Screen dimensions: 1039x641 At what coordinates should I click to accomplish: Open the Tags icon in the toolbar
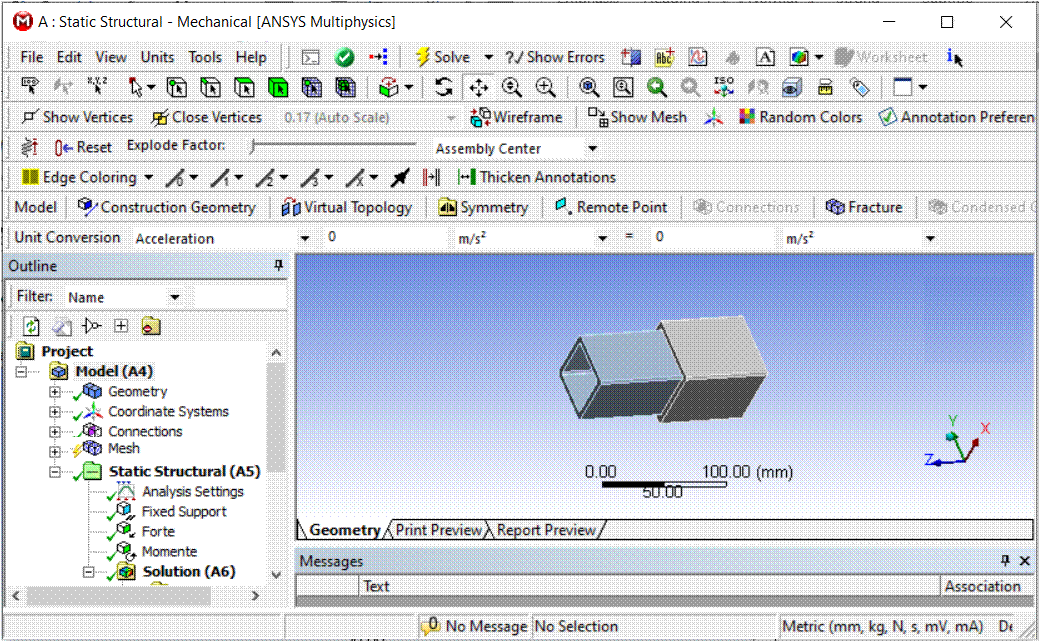pyautogui.click(x=859, y=87)
